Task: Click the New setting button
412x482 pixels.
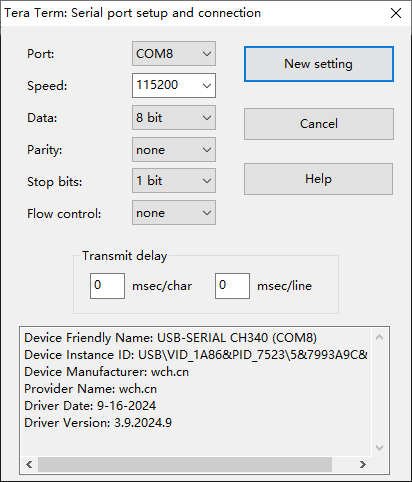Action: pyautogui.click(x=319, y=64)
